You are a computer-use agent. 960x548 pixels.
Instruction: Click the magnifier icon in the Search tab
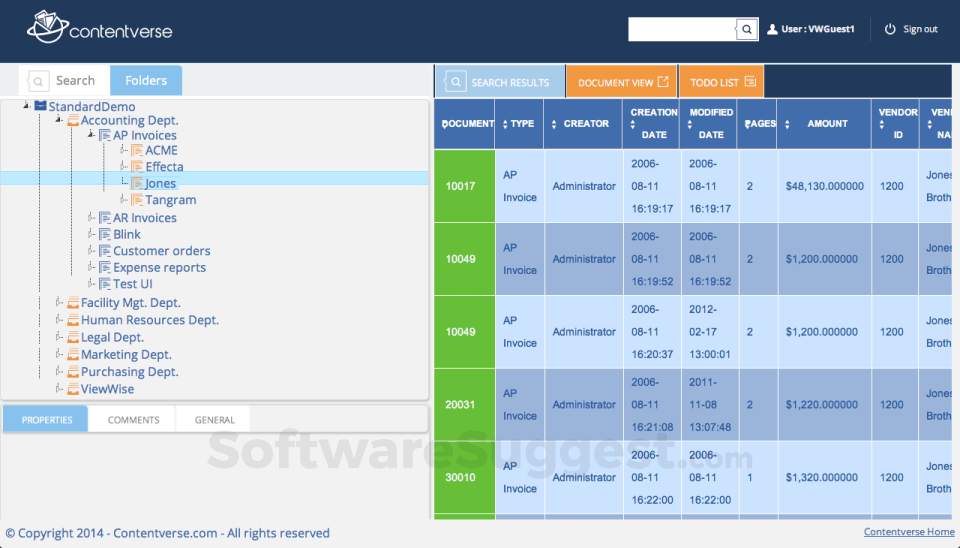tap(38, 81)
